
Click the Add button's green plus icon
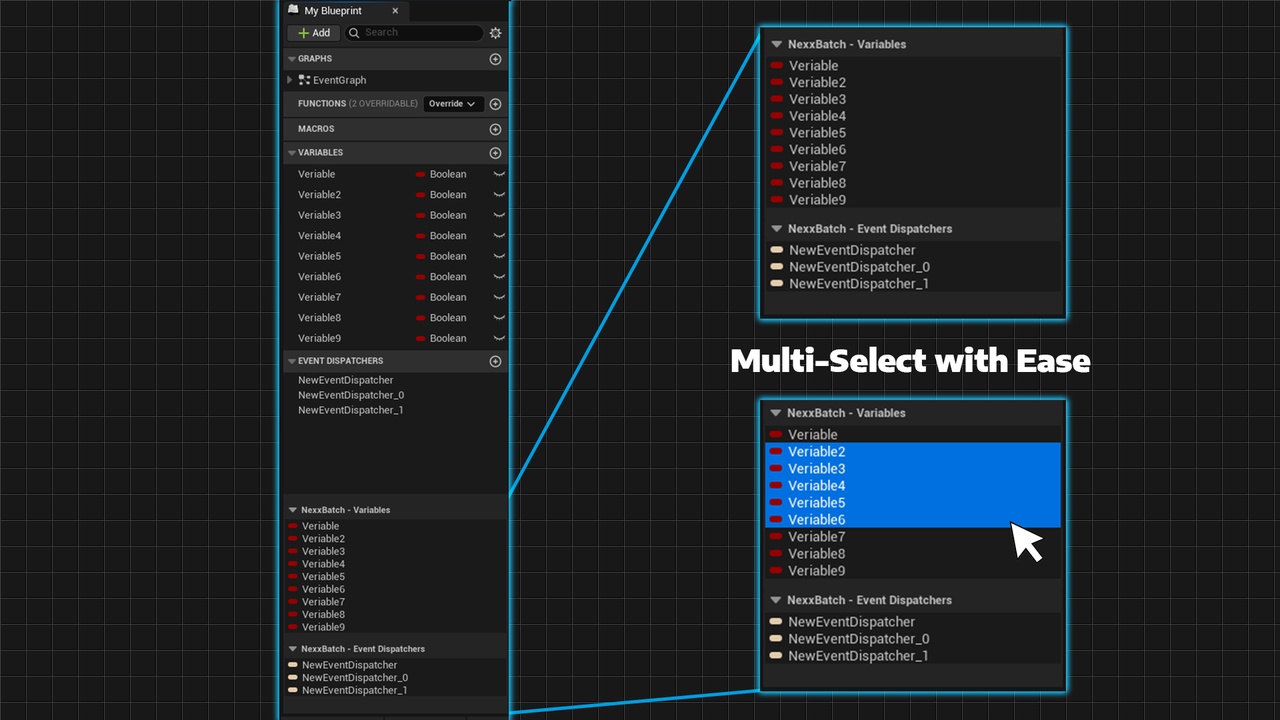click(x=303, y=33)
